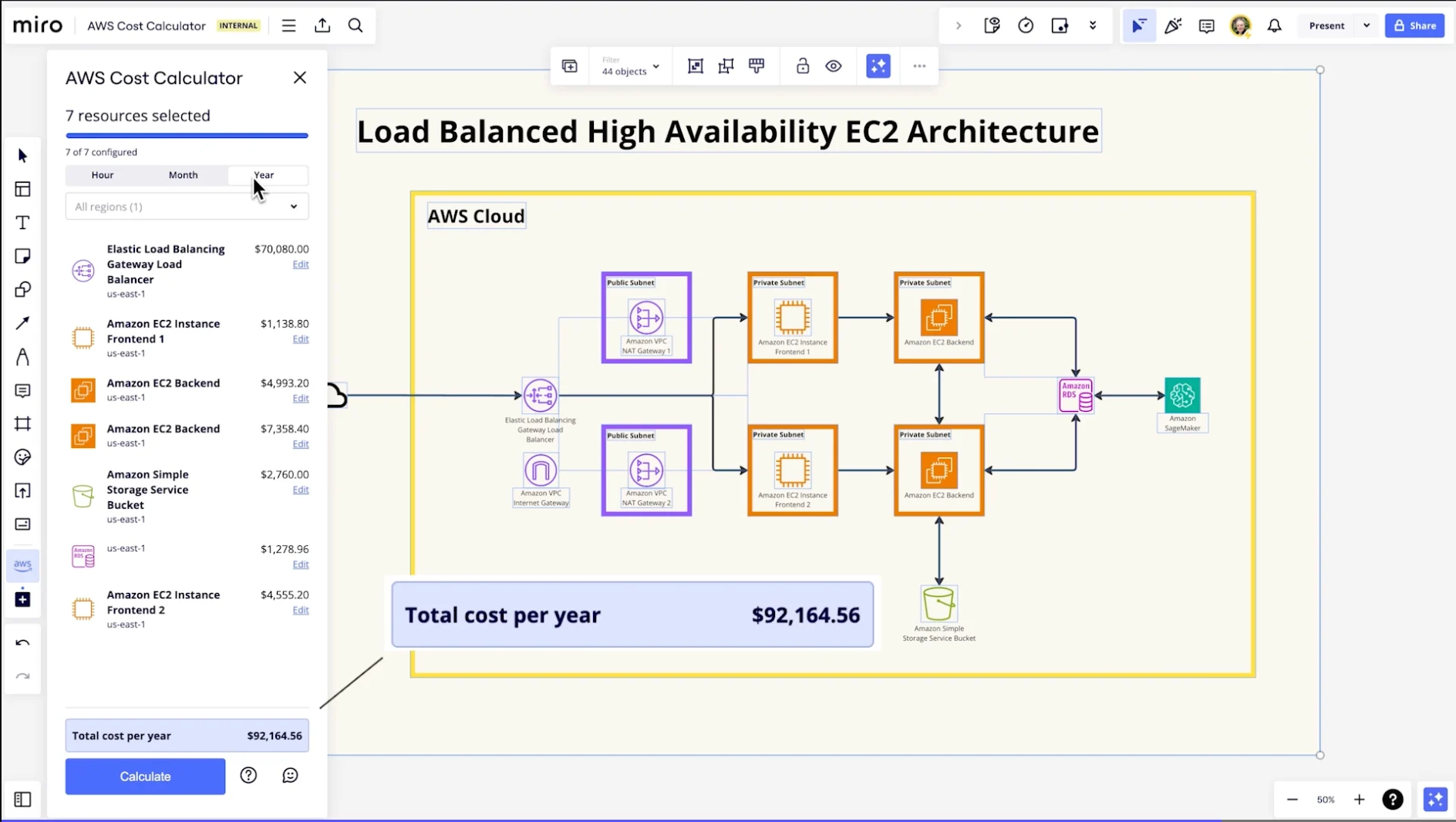1456x822 pixels.
Task: Open the timer in the top bar
Action: point(1026,25)
